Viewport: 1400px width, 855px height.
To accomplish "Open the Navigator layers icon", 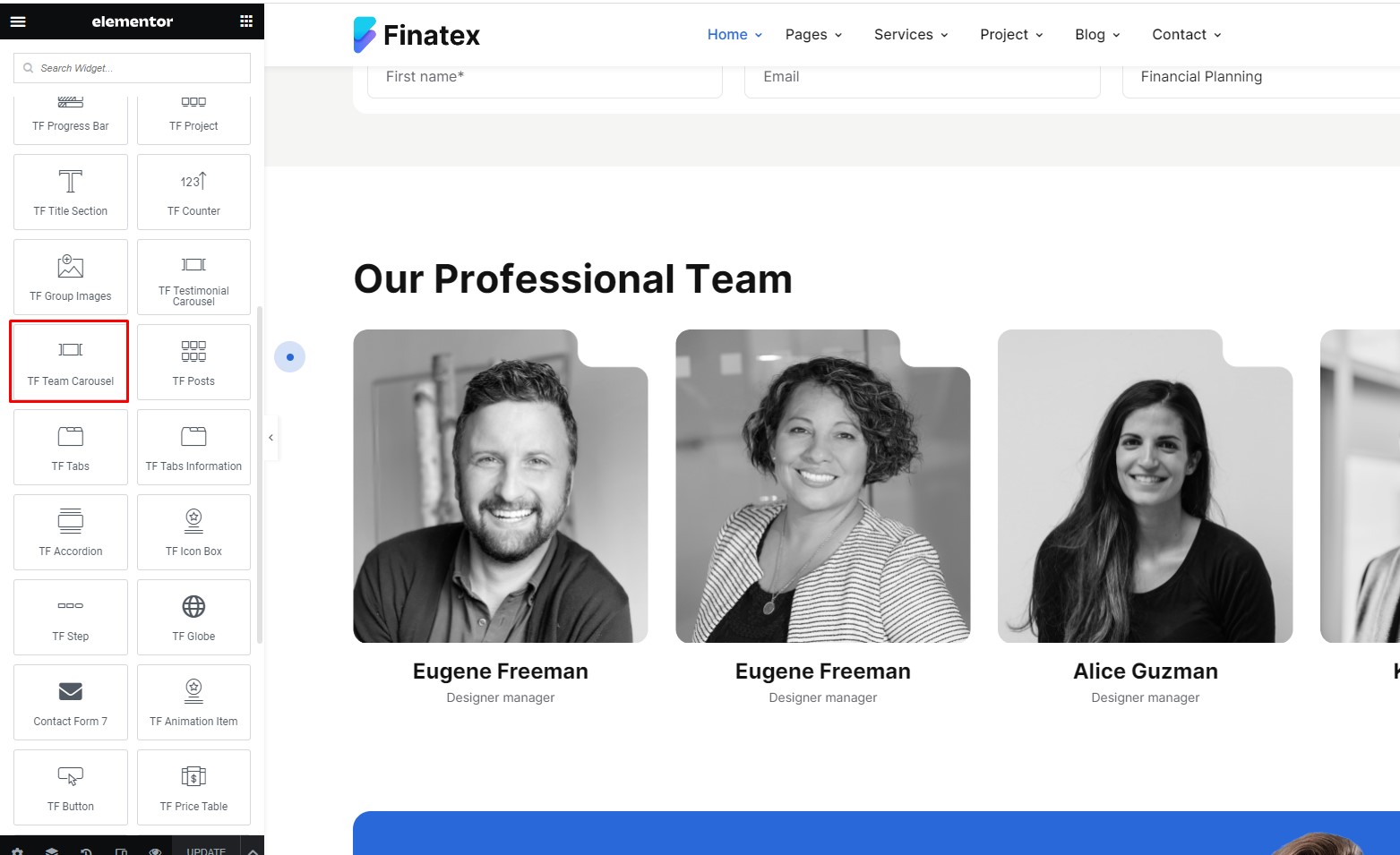I will pos(52,851).
